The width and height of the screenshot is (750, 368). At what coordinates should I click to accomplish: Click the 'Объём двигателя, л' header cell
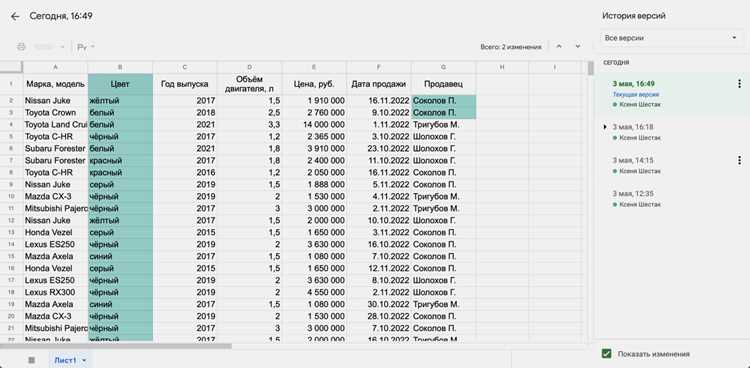coord(250,84)
